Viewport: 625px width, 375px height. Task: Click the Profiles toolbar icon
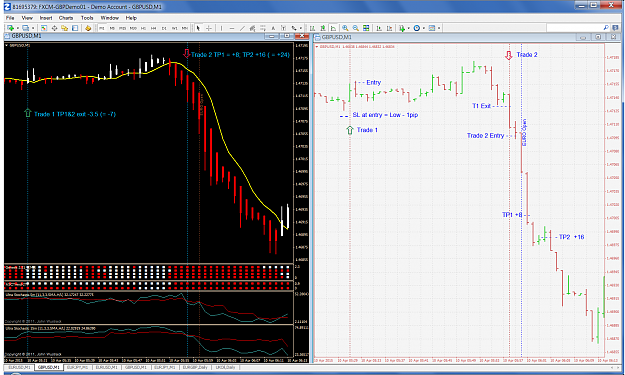tap(26, 28)
